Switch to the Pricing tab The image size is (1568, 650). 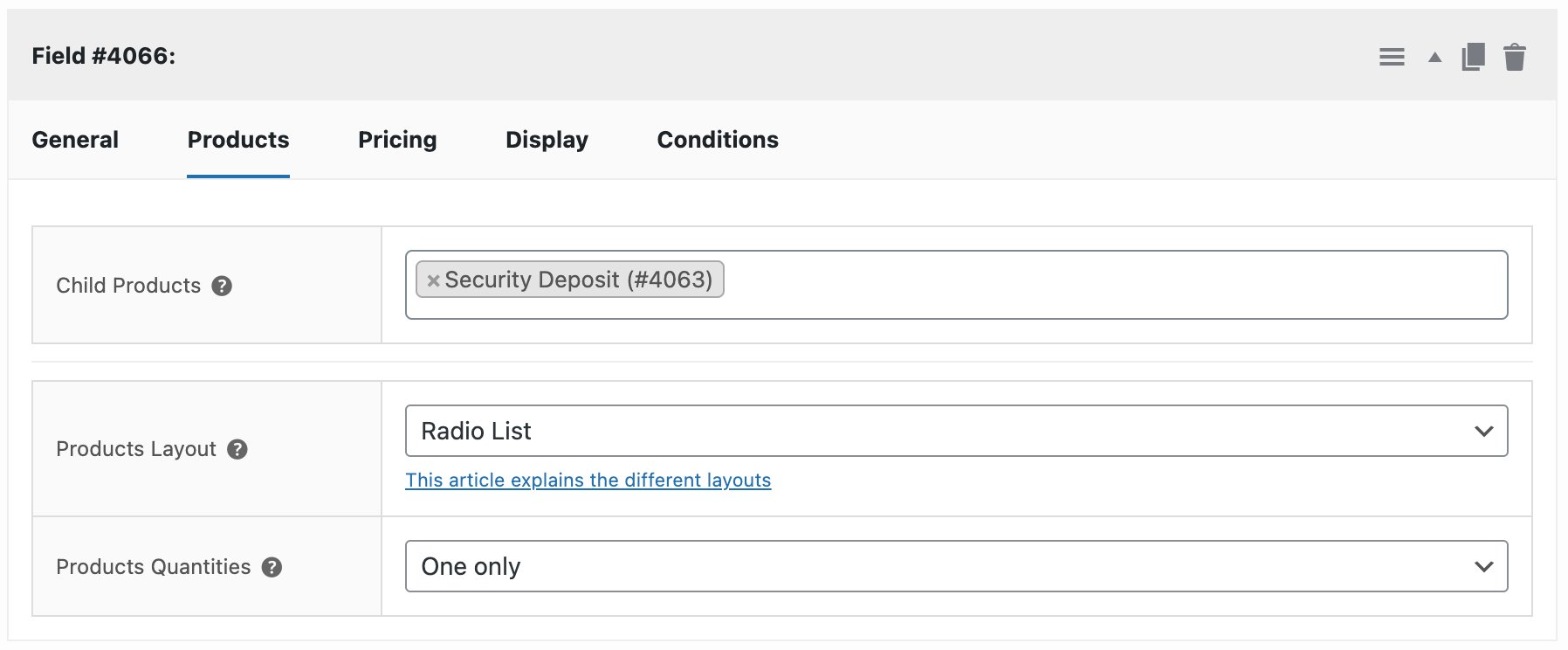(396, 140)
